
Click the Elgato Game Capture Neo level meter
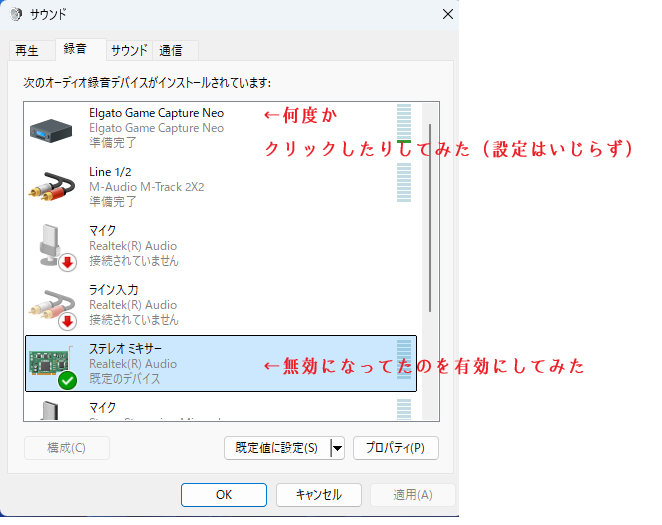coord(404,124)
